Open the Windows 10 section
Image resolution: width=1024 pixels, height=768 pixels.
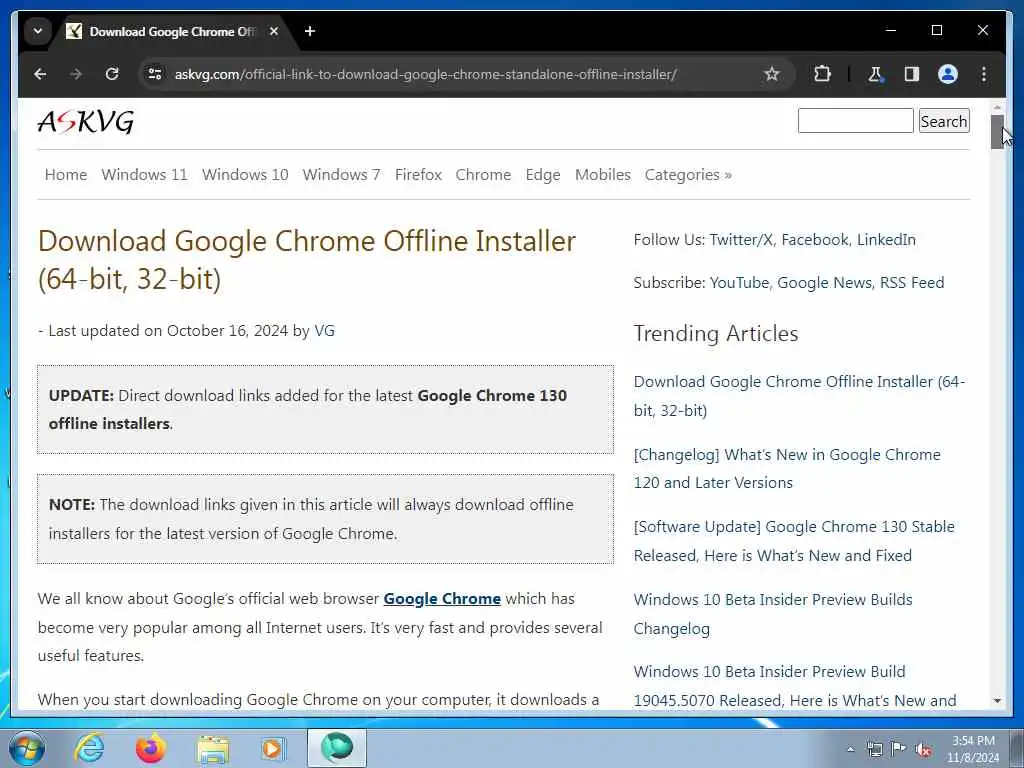click(x=245, y=174)
